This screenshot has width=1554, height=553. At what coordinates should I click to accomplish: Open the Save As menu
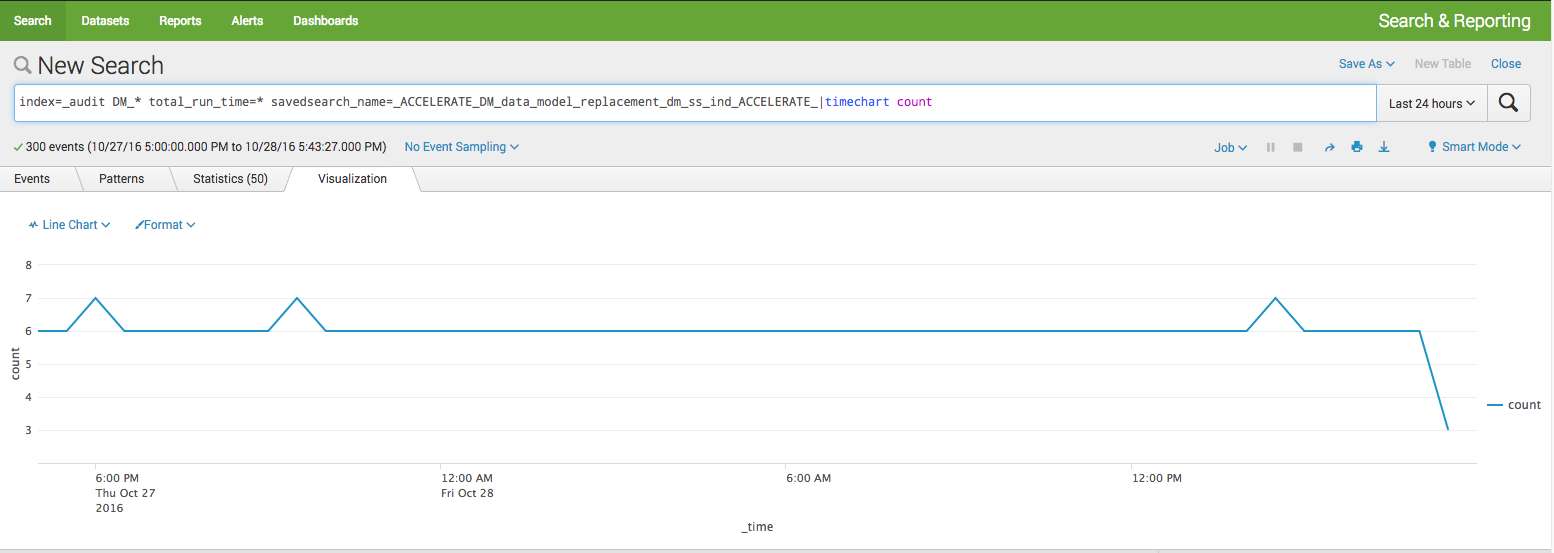[x=1367, y=64]
